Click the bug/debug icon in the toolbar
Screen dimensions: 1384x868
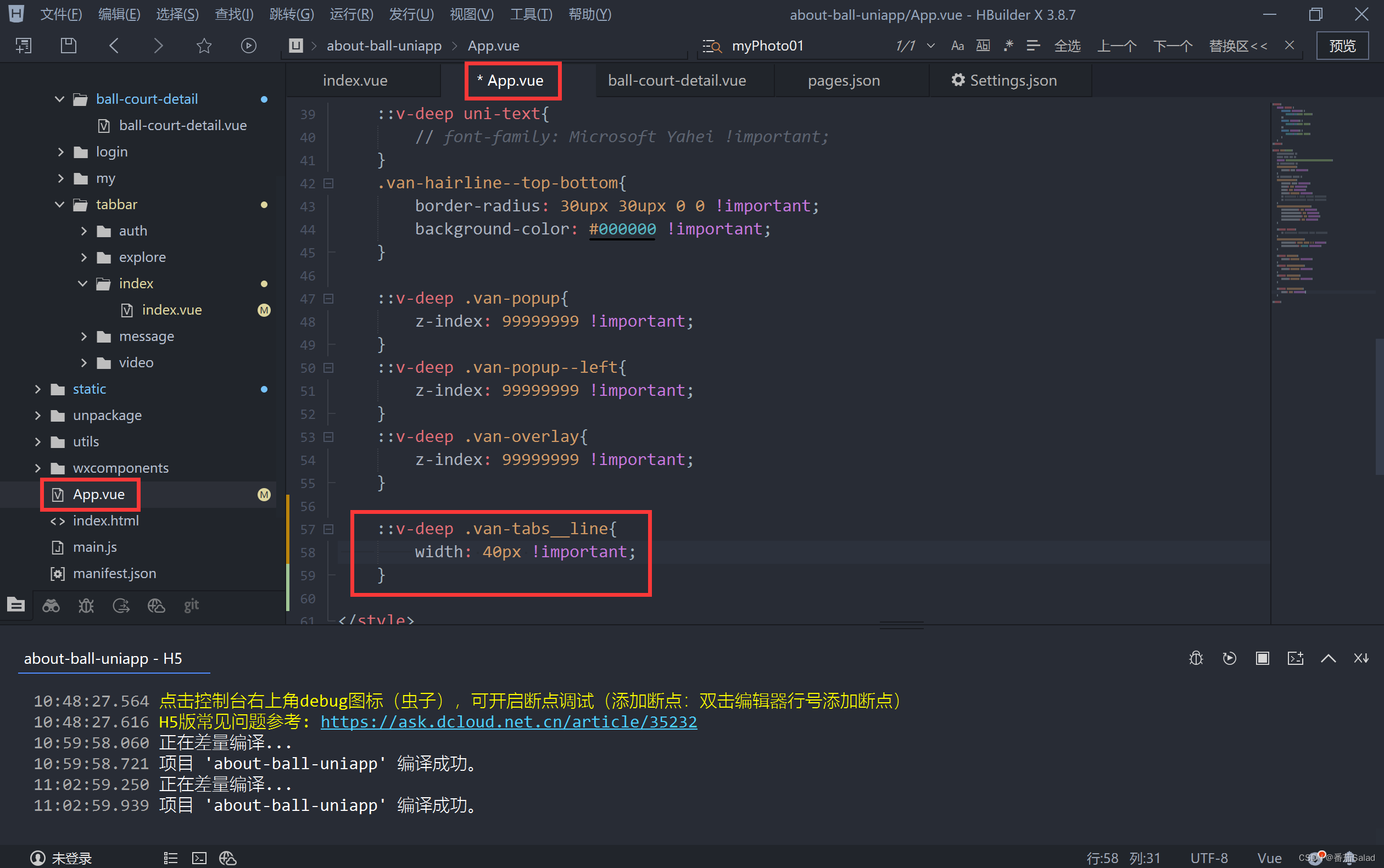1198,658
